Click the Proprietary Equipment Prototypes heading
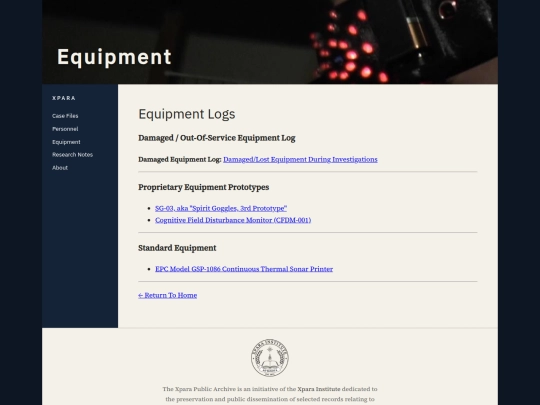This screenshot has height=405, width=540. [204, 187]
